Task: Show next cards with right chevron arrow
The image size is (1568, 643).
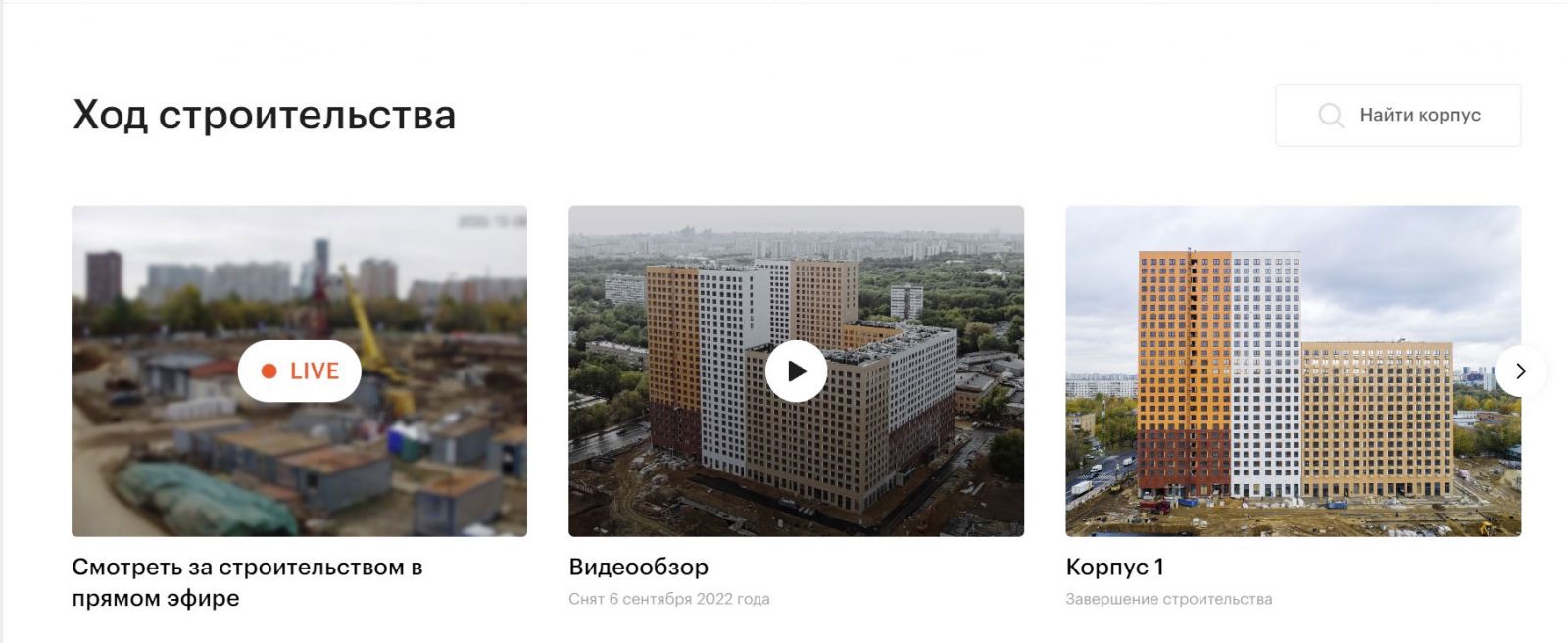Action: coord(1521,371)
